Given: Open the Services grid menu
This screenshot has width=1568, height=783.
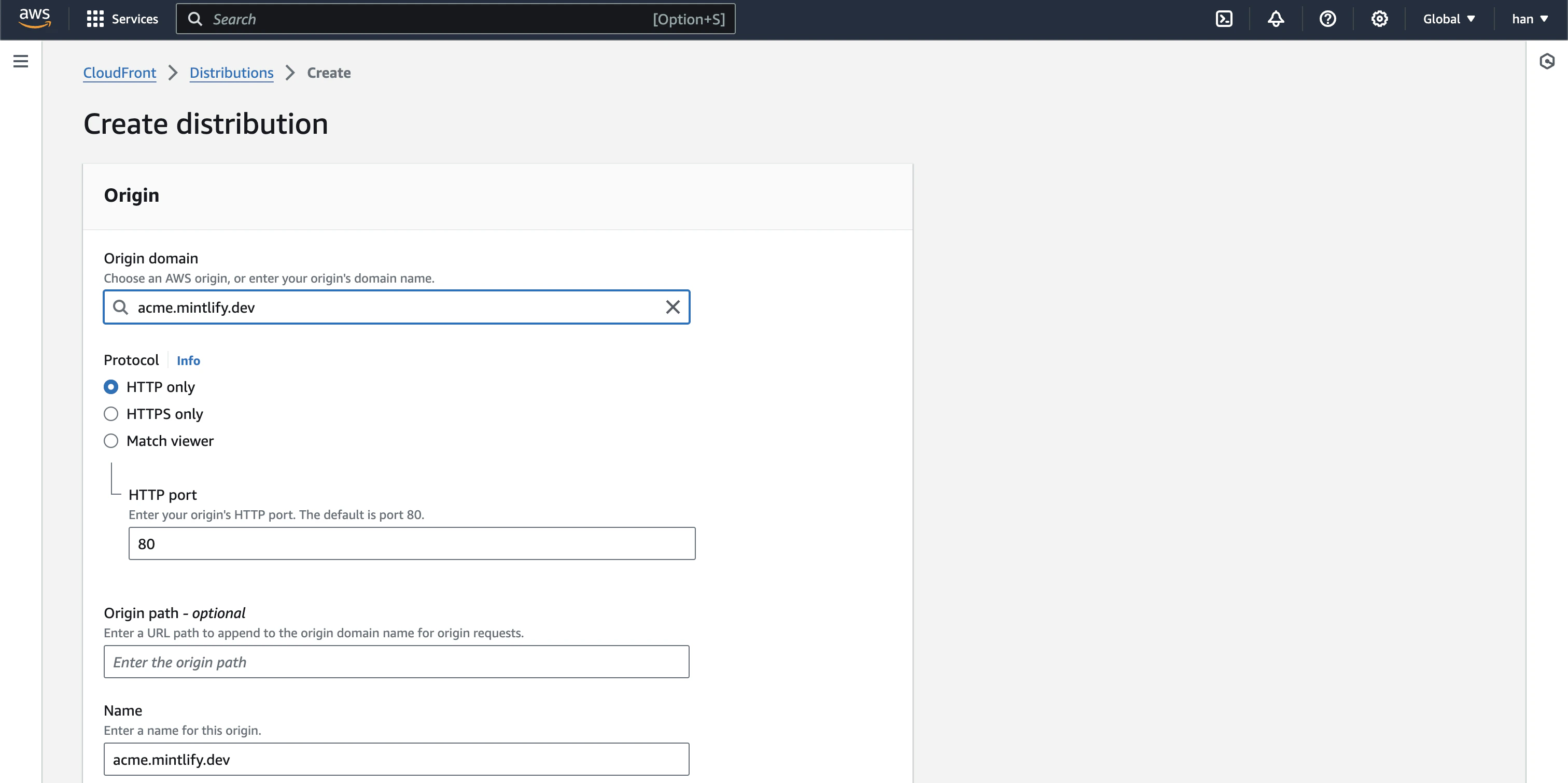Looking at the screenshot, I should coord(122,19).
